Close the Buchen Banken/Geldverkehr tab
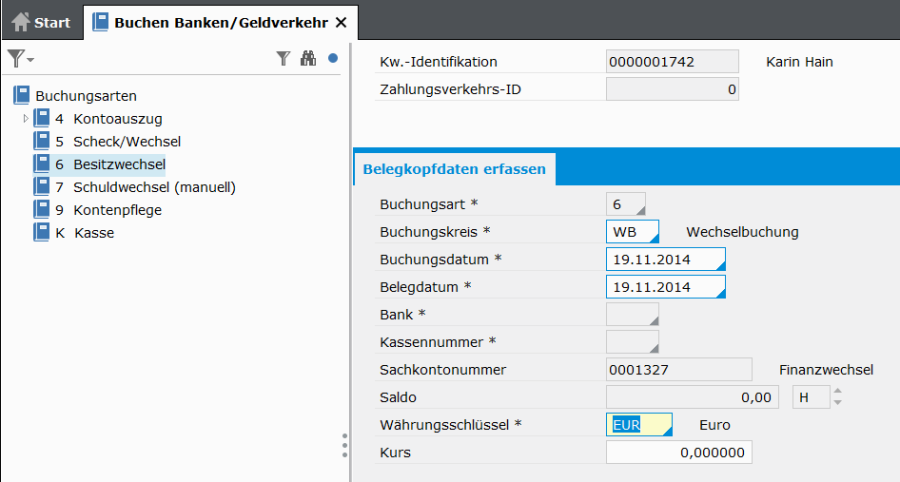 341,22
